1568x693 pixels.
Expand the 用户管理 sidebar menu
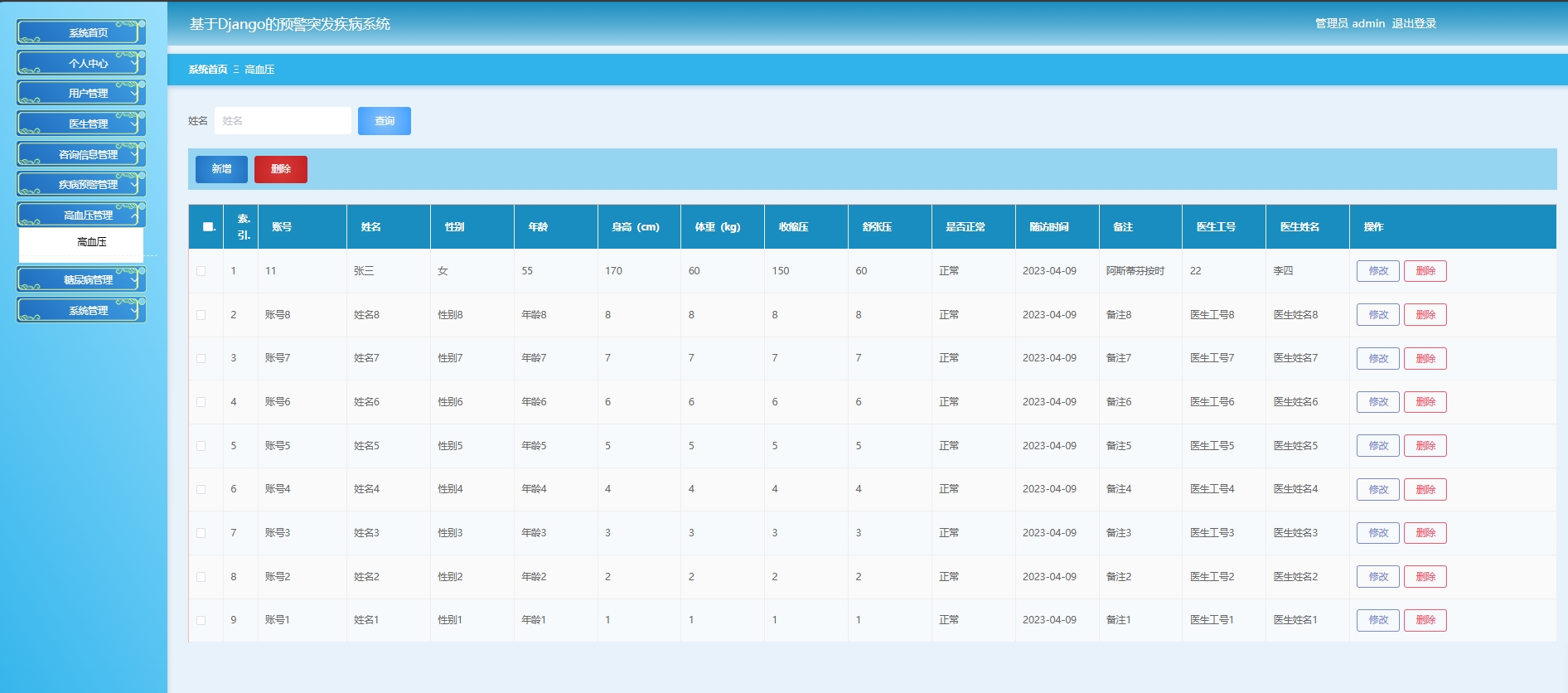81,93
